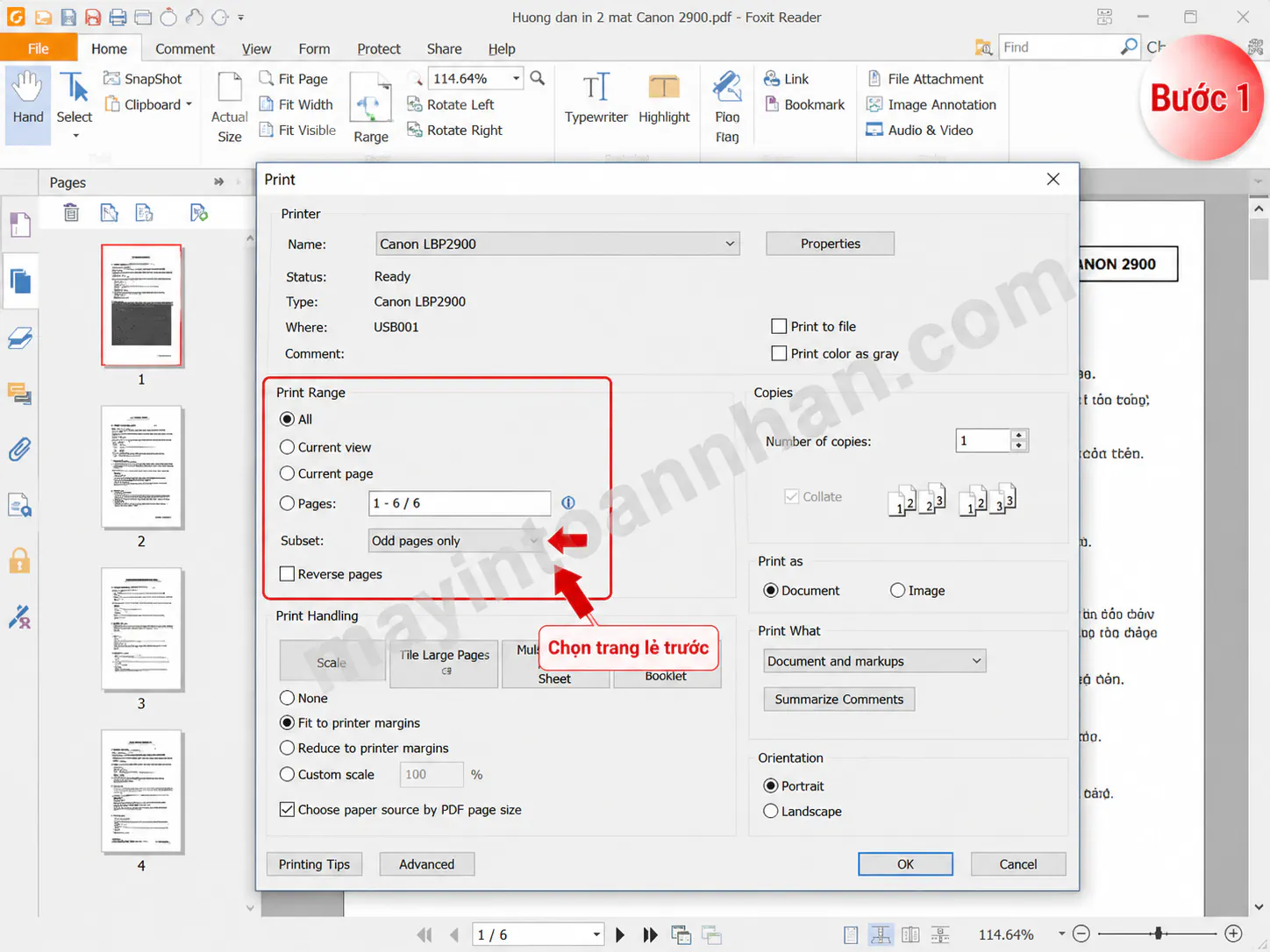Screen dimensions: 1270x952
Task: Take a SnapShot of the page
Action: [x=142, y=79]
